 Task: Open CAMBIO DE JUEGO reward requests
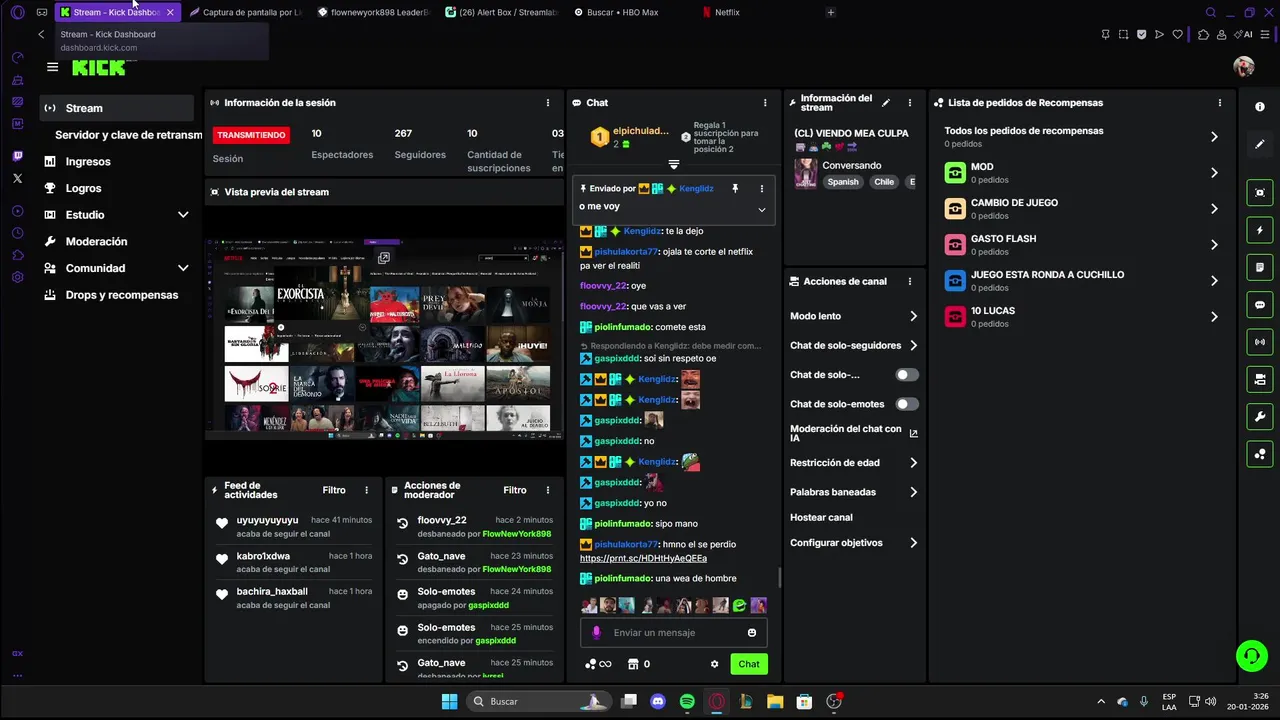pos(1214,209)
